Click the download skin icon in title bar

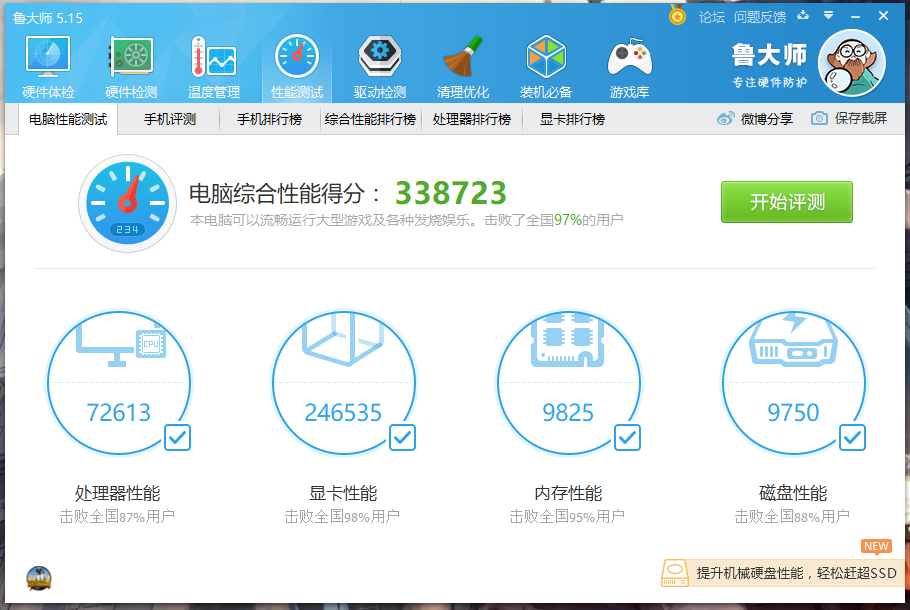803,16
